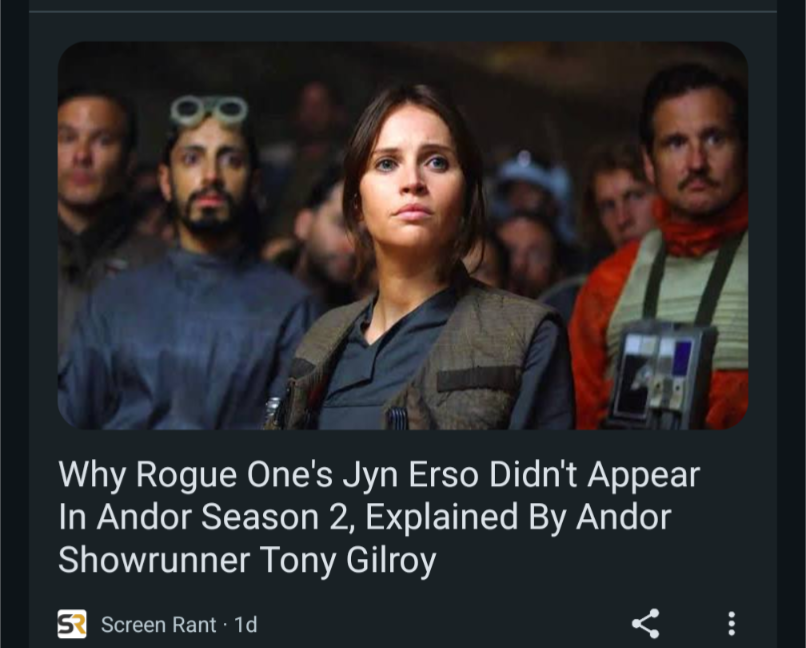
Task: Click the dark pocket flap on woman's vest
Action: (x=477, y=379)
